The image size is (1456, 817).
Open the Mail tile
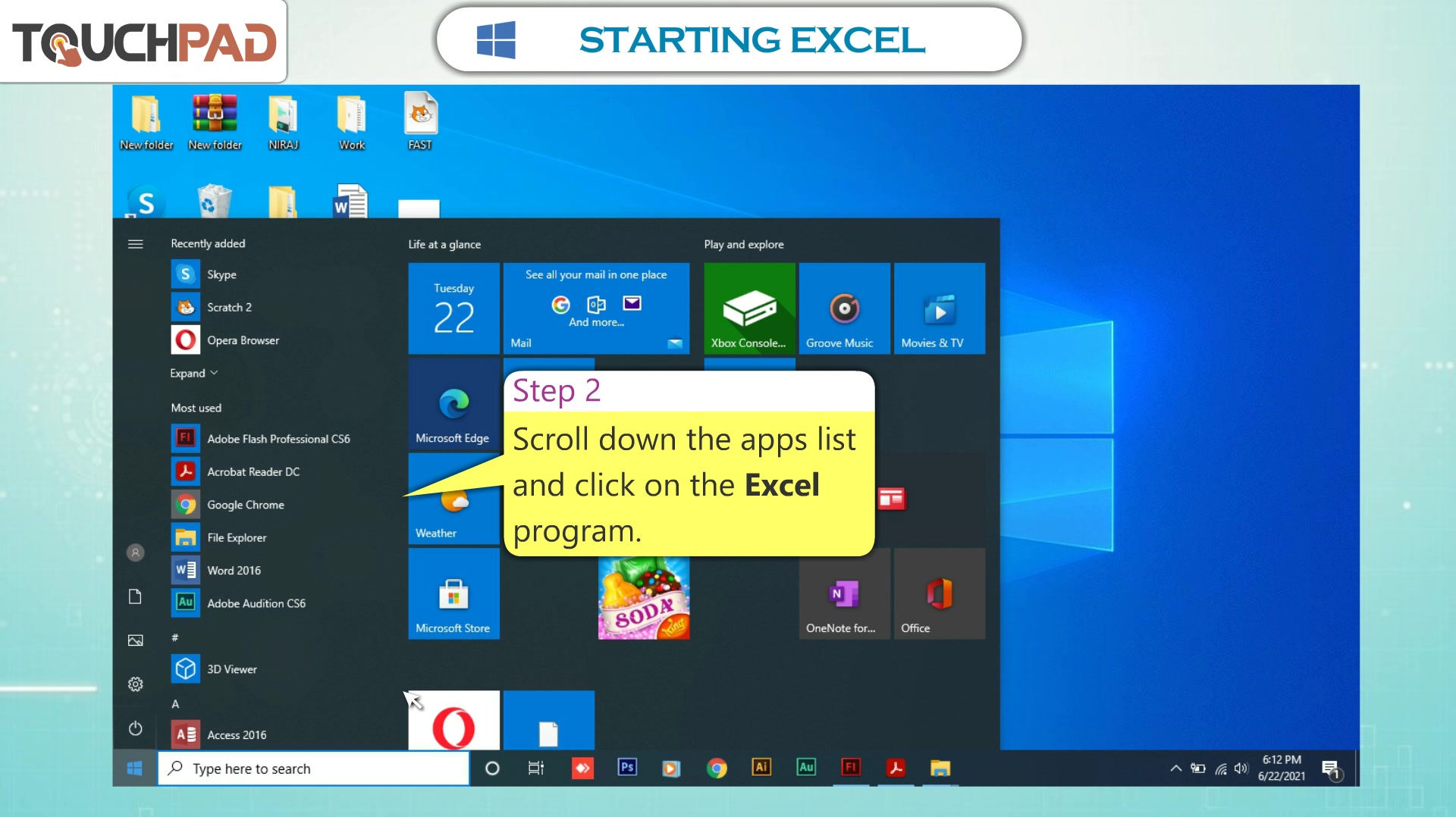pyautogui.click(x=596, y=308)
